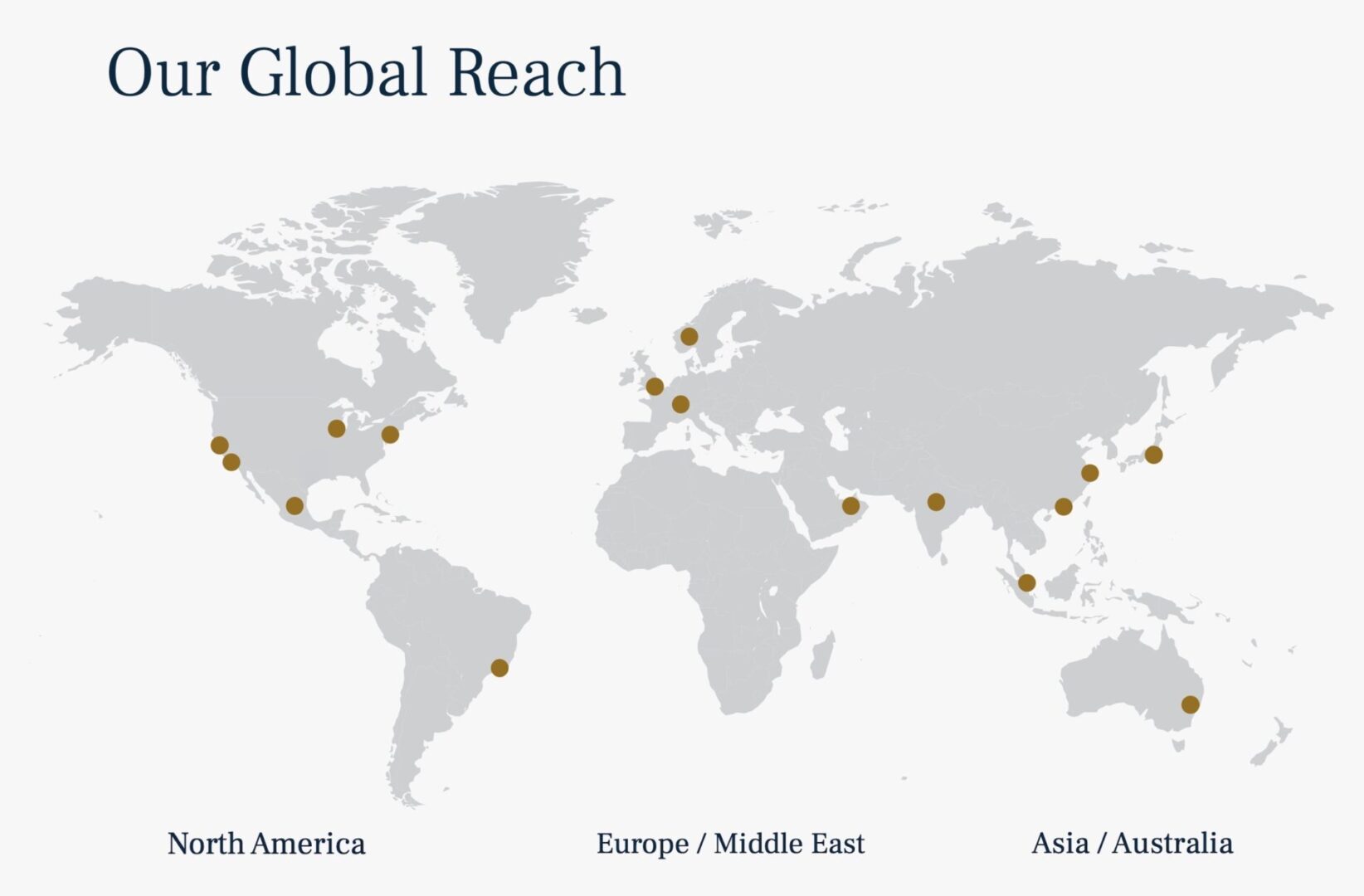This screenshot has width=1364, height=896.
Task: Click the Our Global Reach heading
Action: pos(366,73)
